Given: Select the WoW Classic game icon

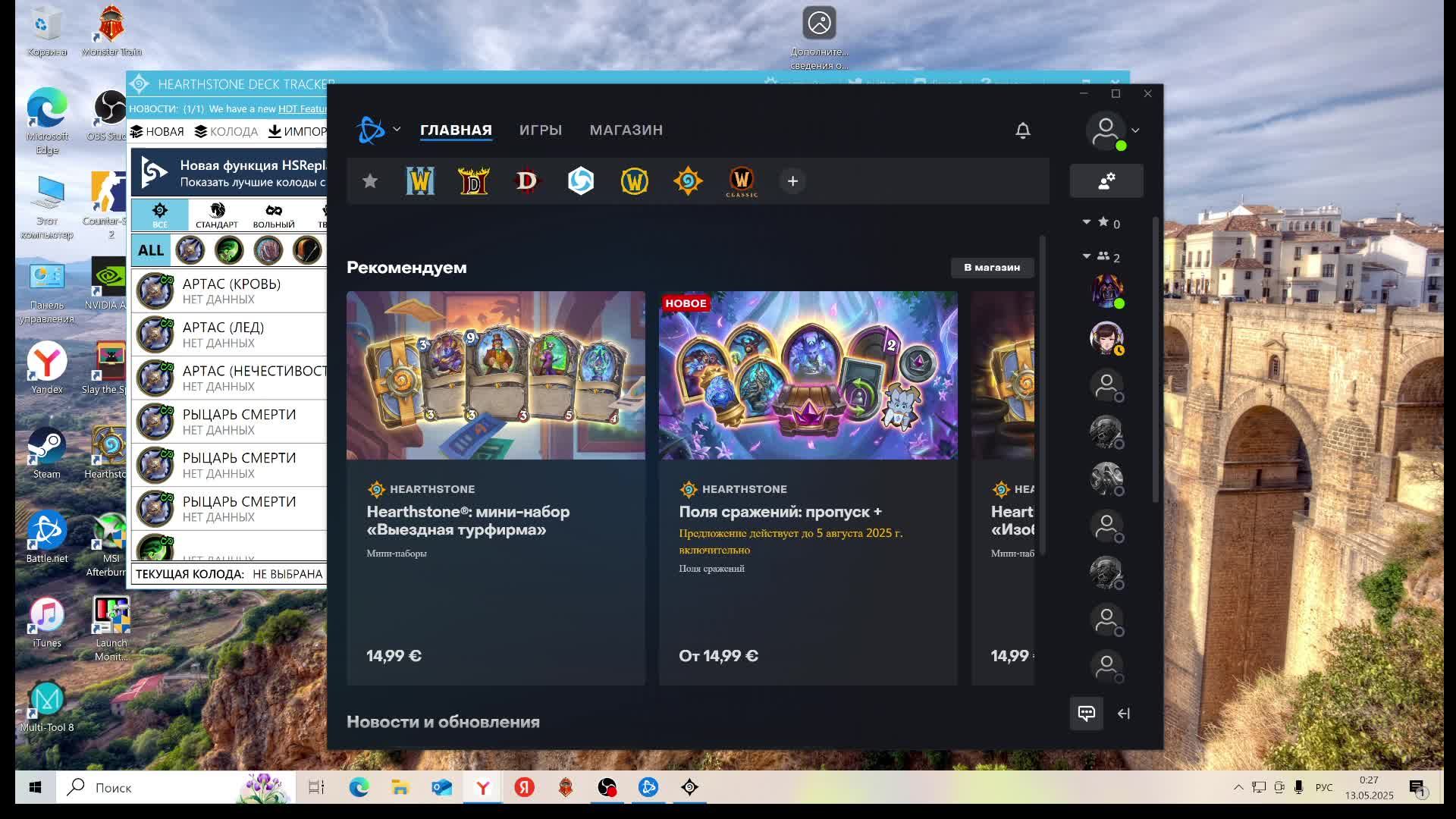Looking at the screenshot, I should (742, 182).
